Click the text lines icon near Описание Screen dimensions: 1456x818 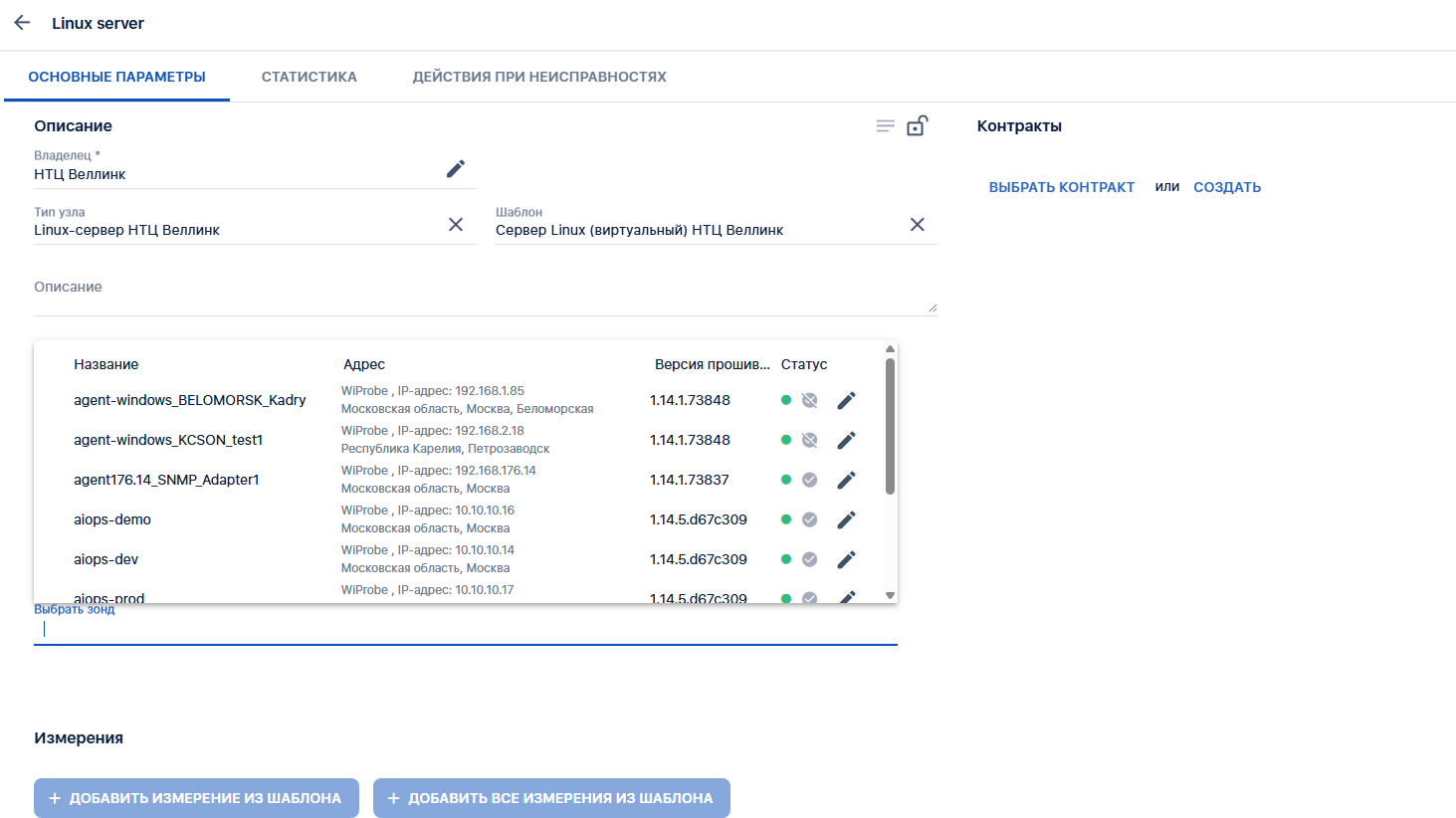tap(885, 126)
